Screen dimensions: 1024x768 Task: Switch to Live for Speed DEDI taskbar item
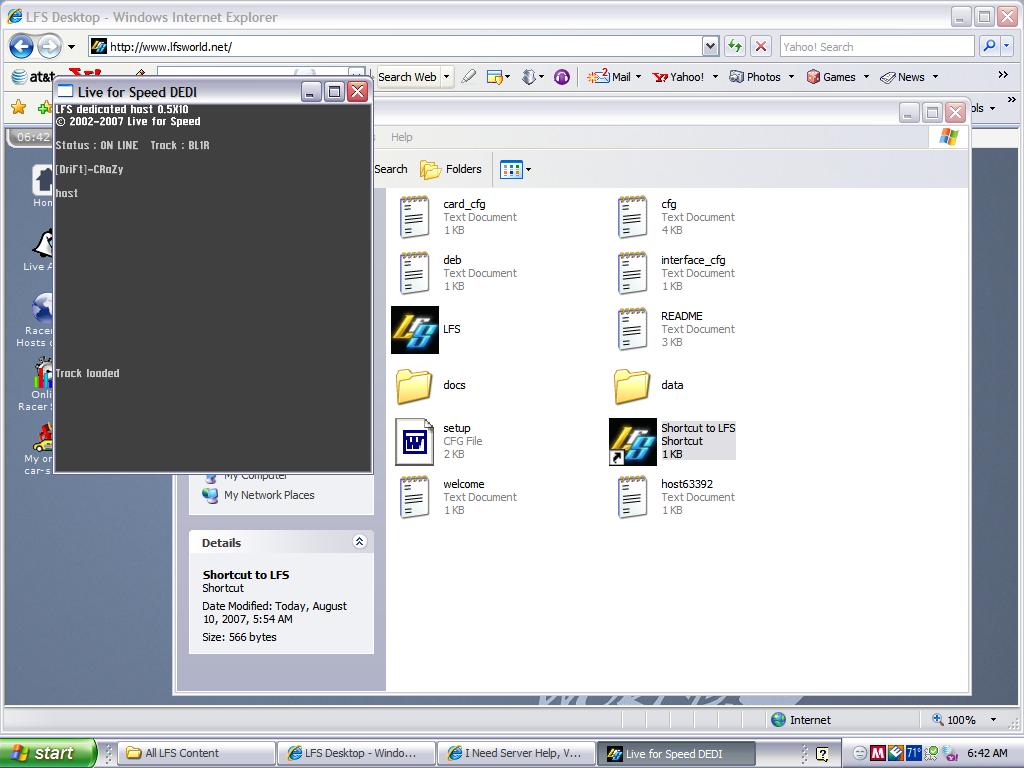pos(676,753)
